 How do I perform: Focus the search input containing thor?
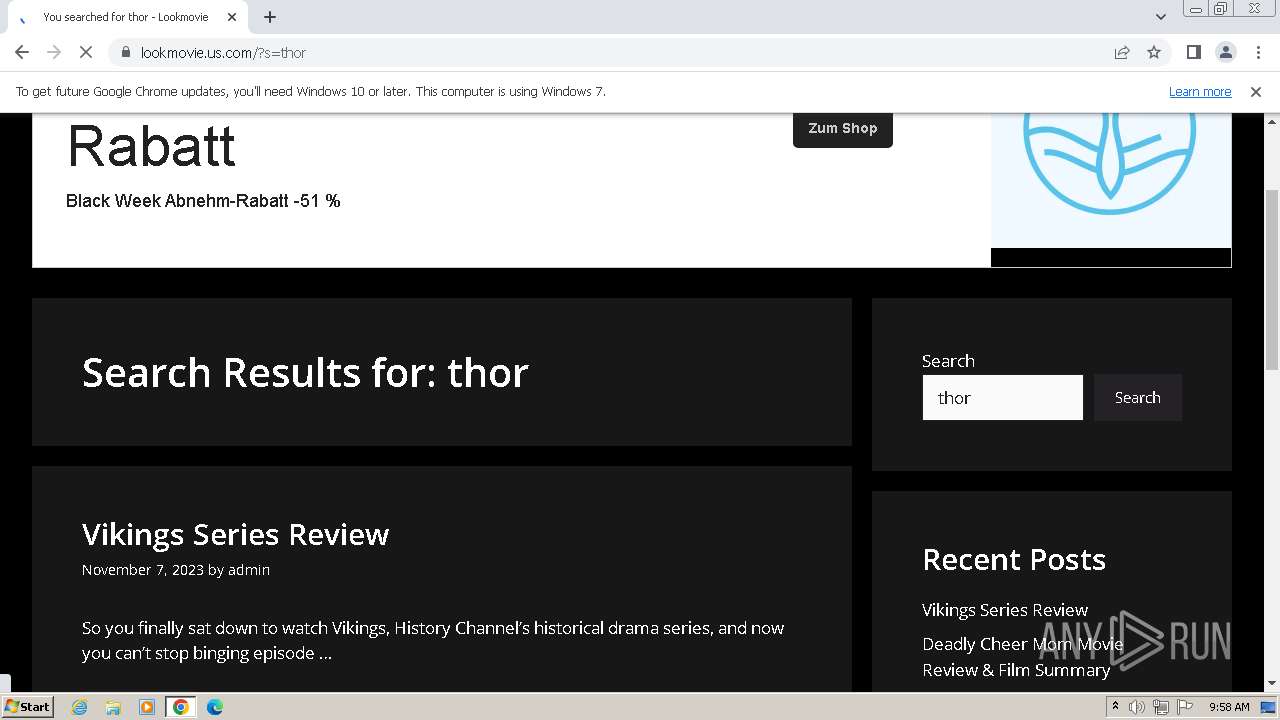[1002, 397]
